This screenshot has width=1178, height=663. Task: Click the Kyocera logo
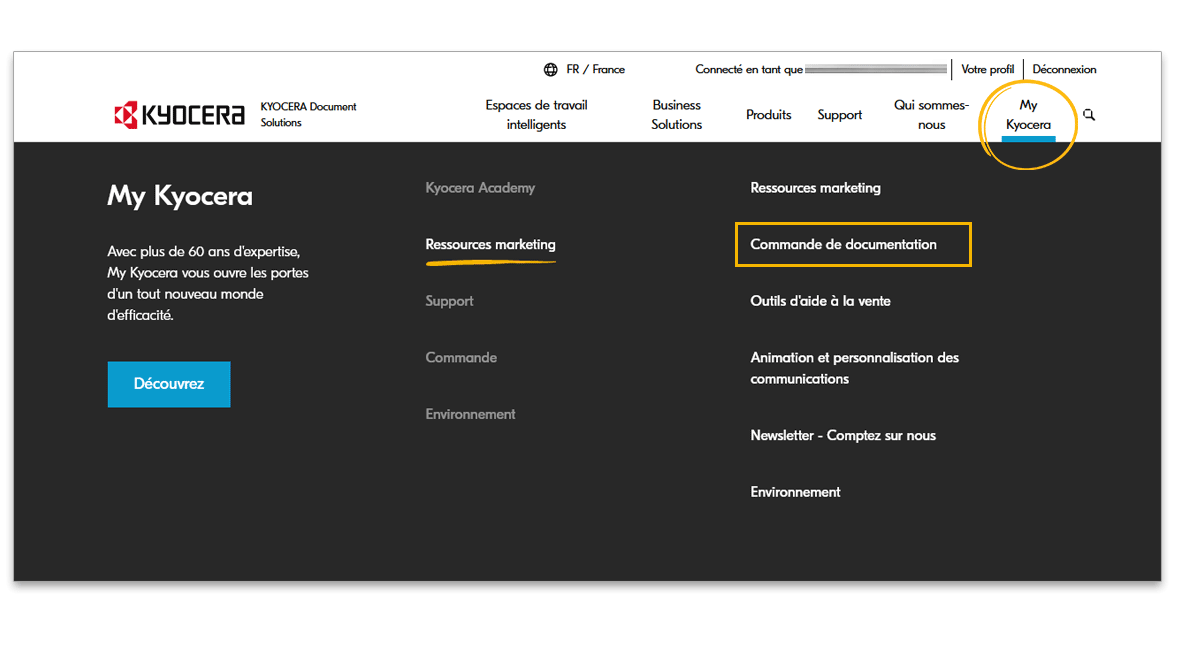pyautogui.click(x=179, y=115)
